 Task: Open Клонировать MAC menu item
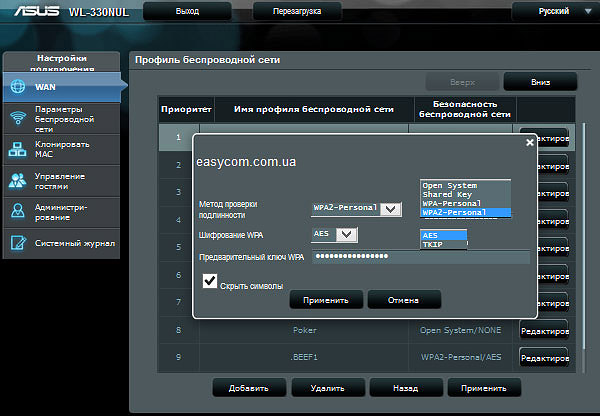[61, 149]
